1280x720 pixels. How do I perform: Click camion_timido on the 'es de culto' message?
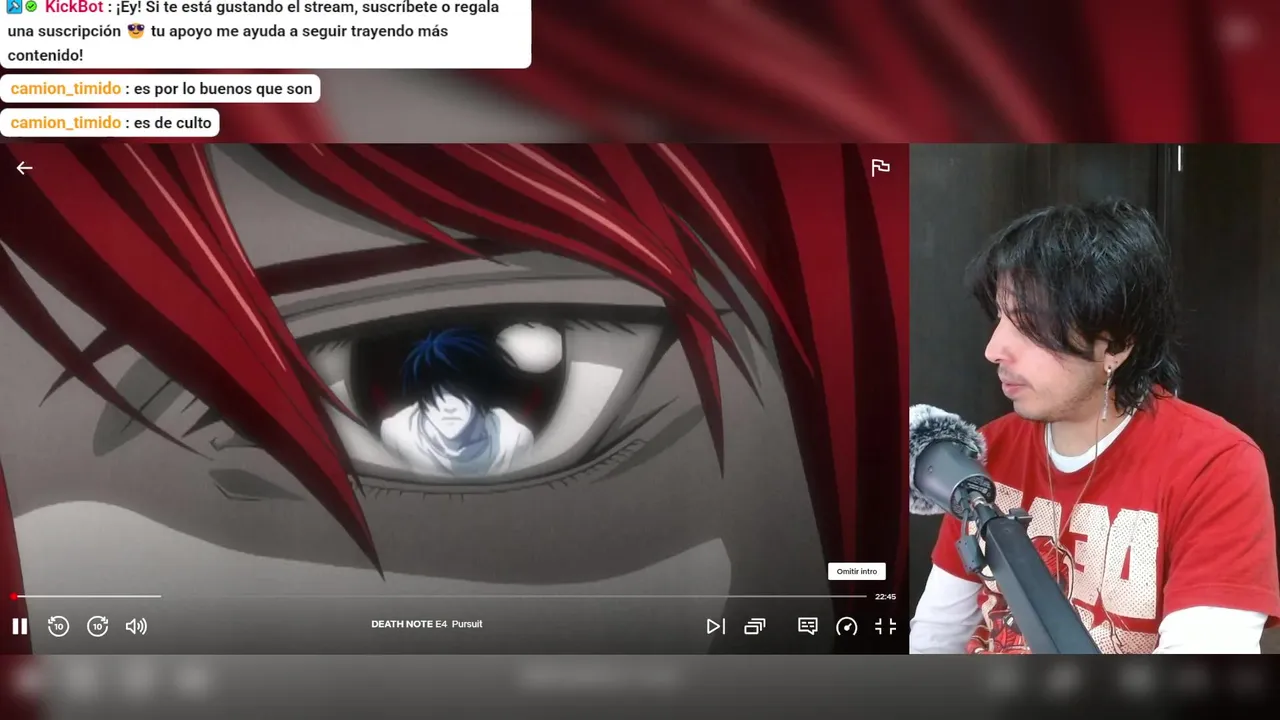pos(66,123)
